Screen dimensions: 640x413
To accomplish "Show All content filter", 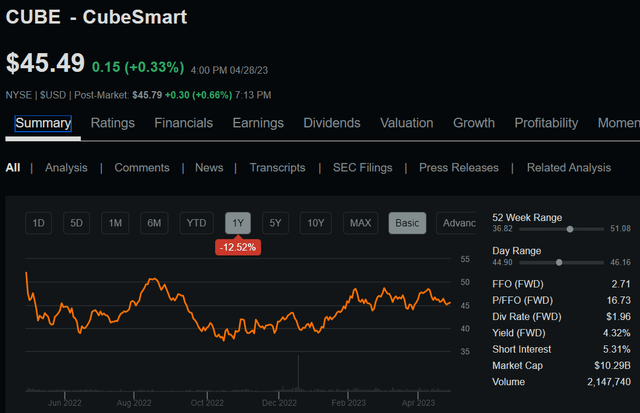I will pos(13,168).
